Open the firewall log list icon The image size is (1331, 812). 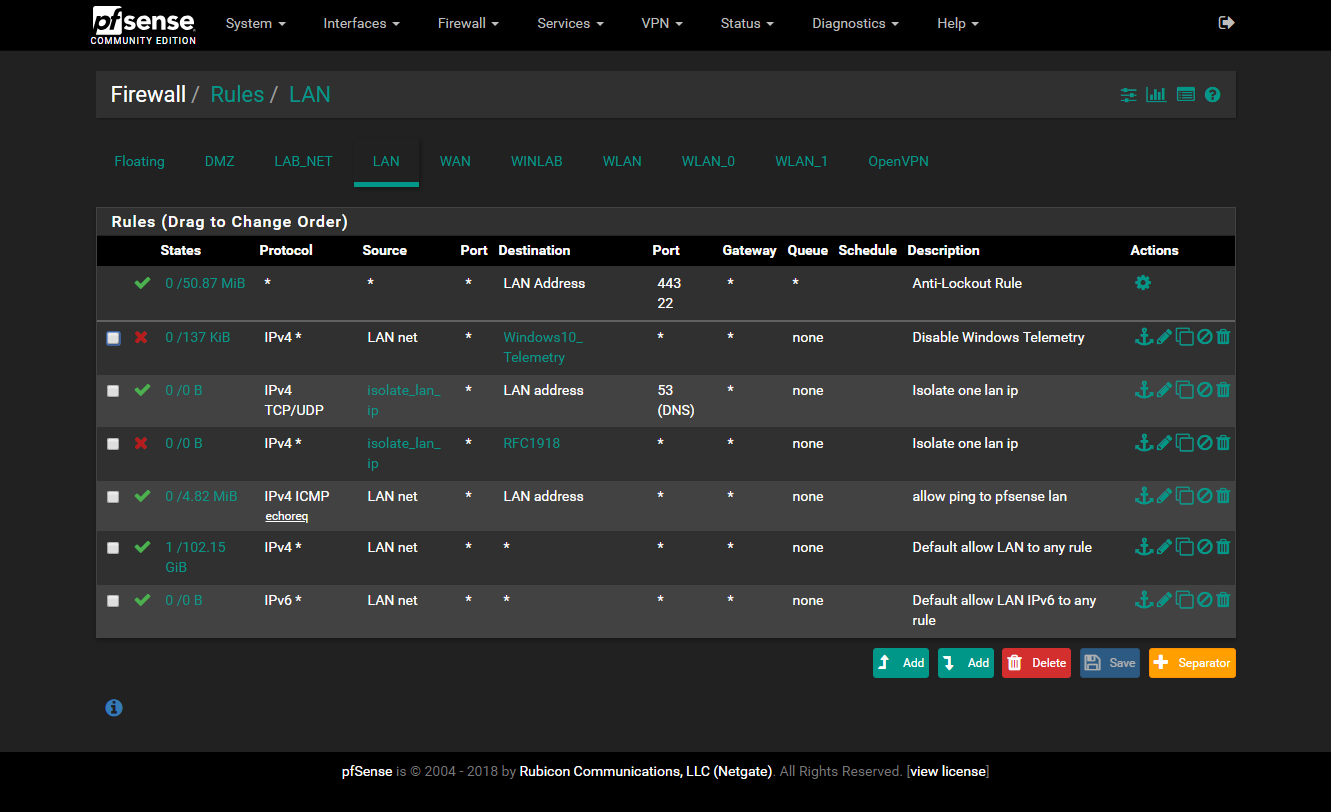click(1185, 95)
